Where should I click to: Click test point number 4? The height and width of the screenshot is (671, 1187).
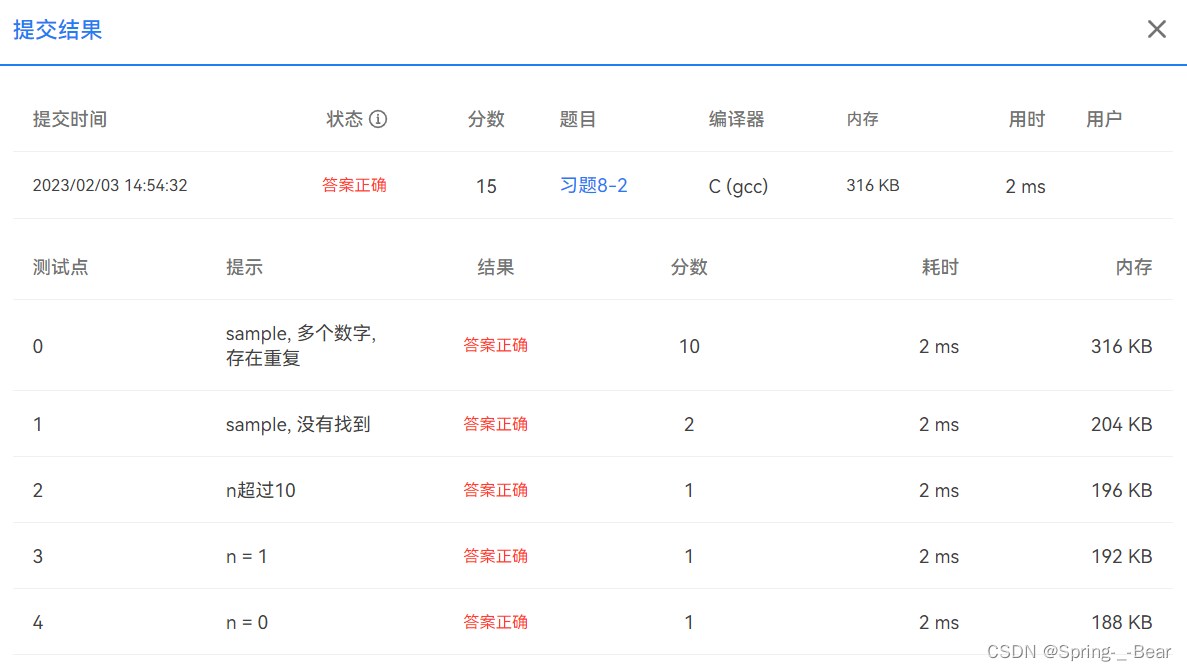(38, 623)
